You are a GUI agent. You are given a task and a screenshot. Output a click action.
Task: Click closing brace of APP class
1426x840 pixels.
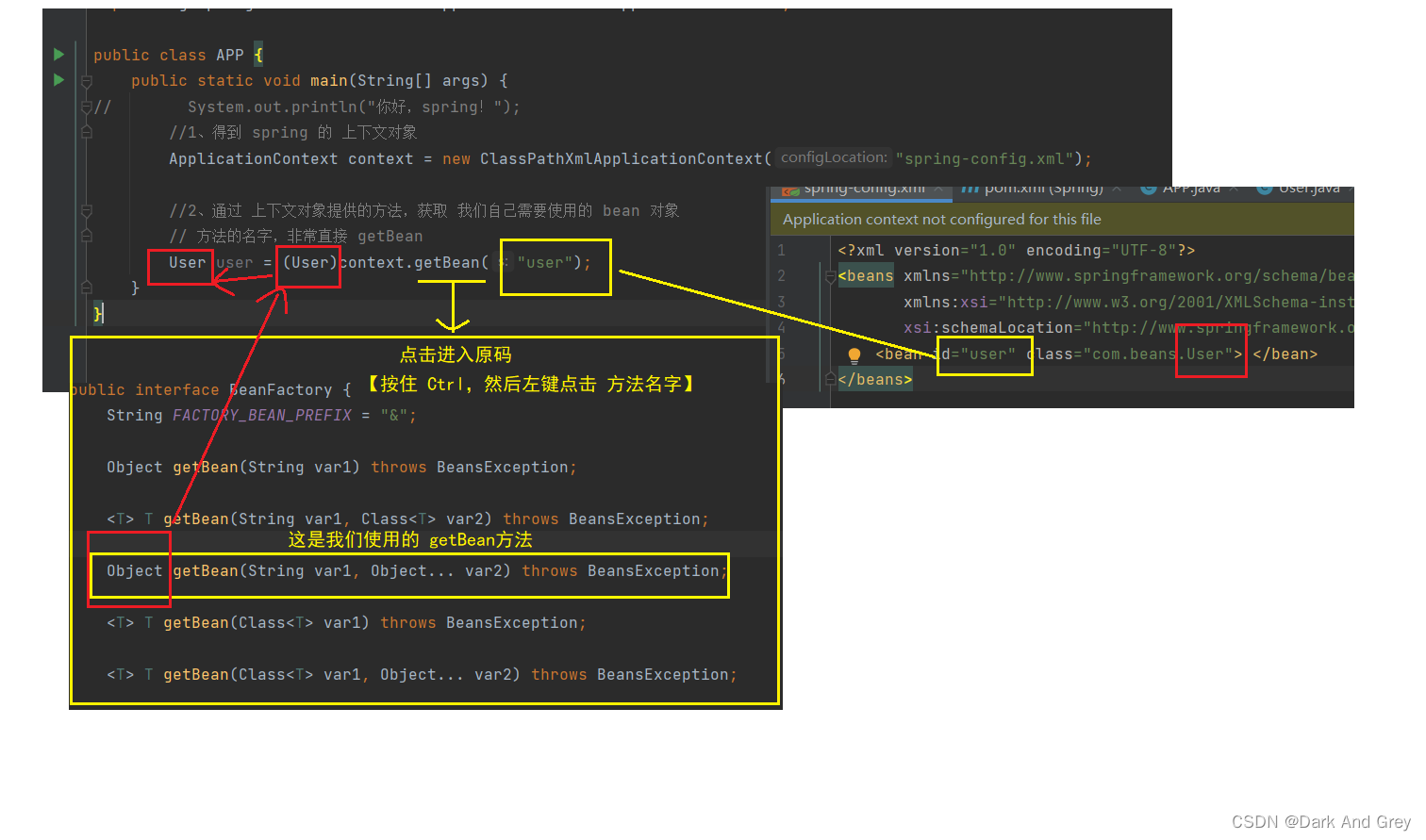(98, 313)
